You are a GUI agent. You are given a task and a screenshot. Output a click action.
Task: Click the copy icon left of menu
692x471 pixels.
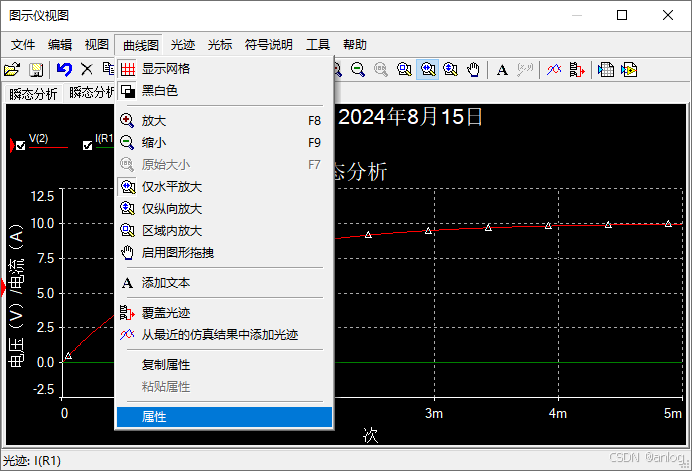click(109, 69)
